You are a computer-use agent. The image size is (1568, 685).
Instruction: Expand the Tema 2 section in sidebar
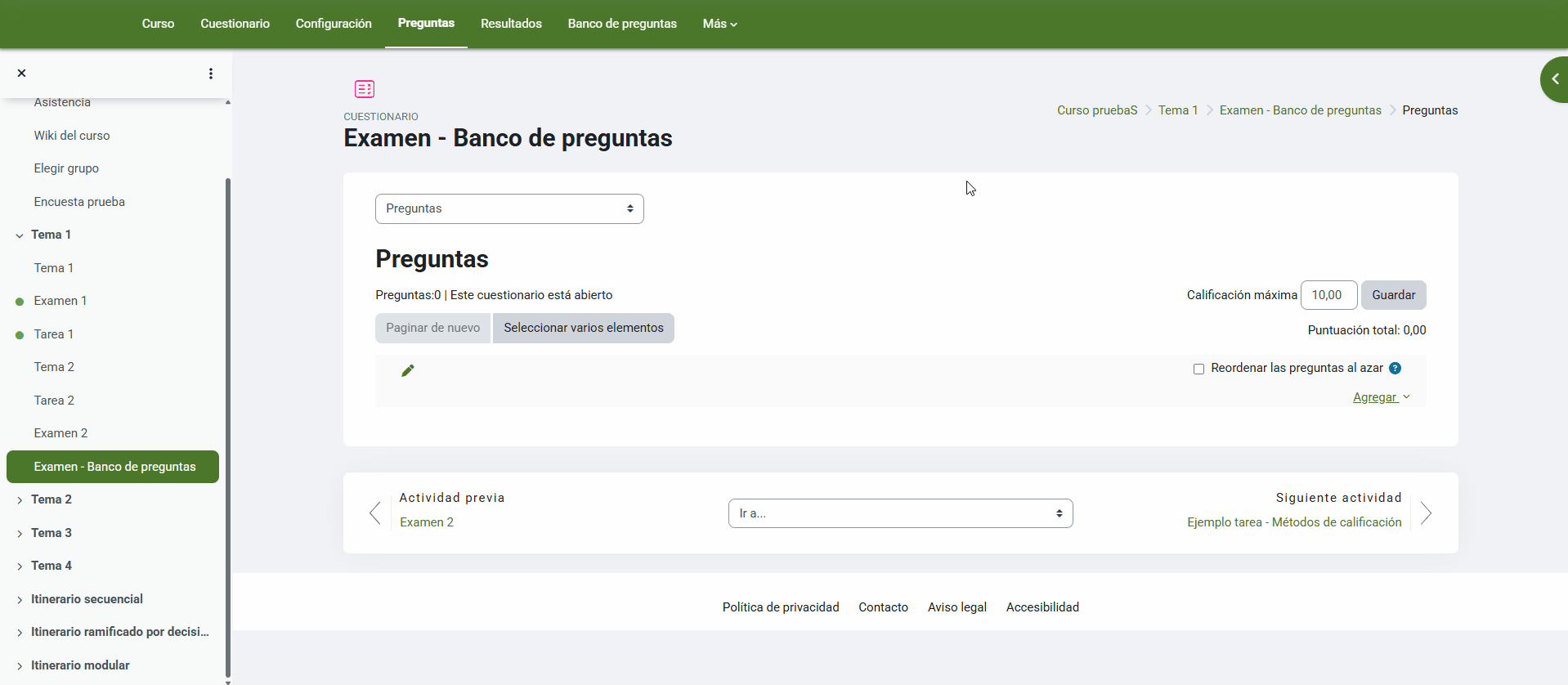(20, 500)
